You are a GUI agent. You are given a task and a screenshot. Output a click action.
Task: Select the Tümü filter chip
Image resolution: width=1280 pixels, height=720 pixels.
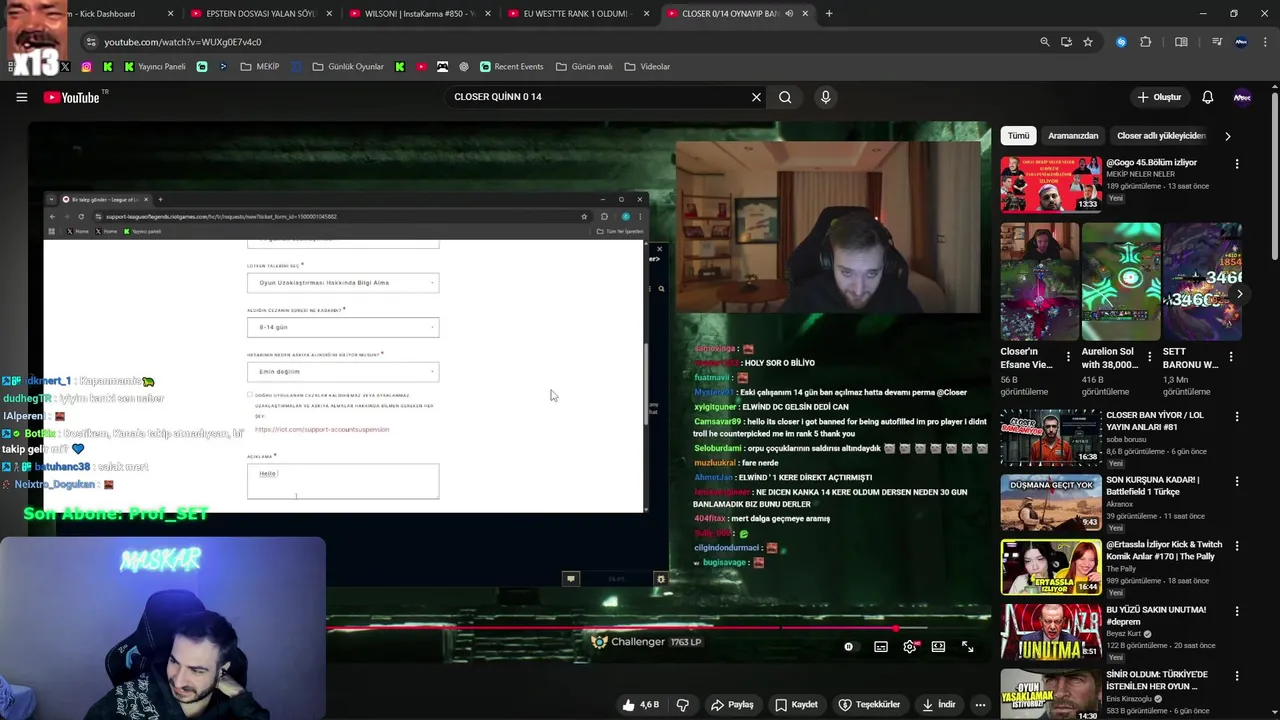(1018, 136)
